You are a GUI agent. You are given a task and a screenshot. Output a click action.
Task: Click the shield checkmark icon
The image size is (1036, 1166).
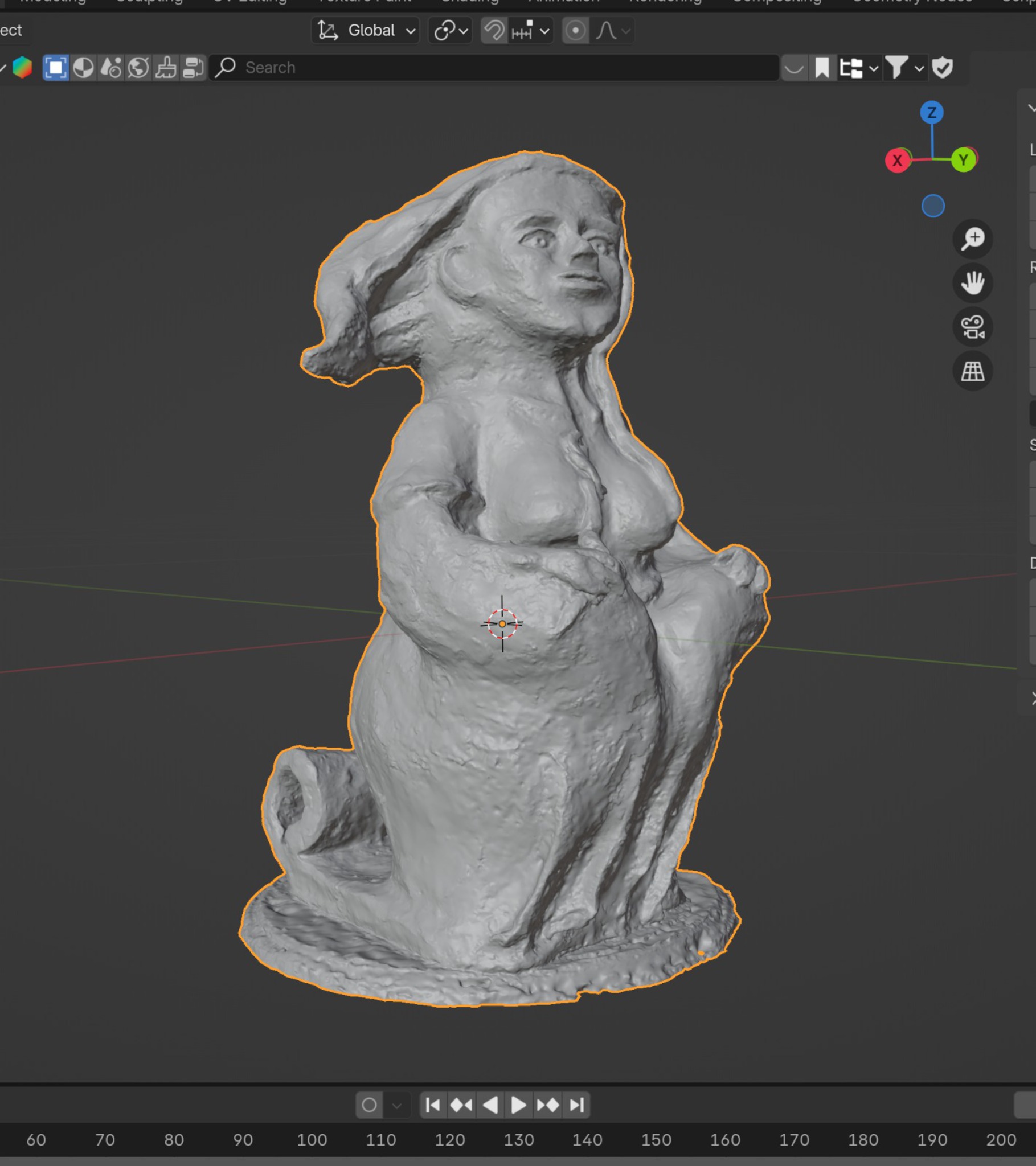point(943,68)
